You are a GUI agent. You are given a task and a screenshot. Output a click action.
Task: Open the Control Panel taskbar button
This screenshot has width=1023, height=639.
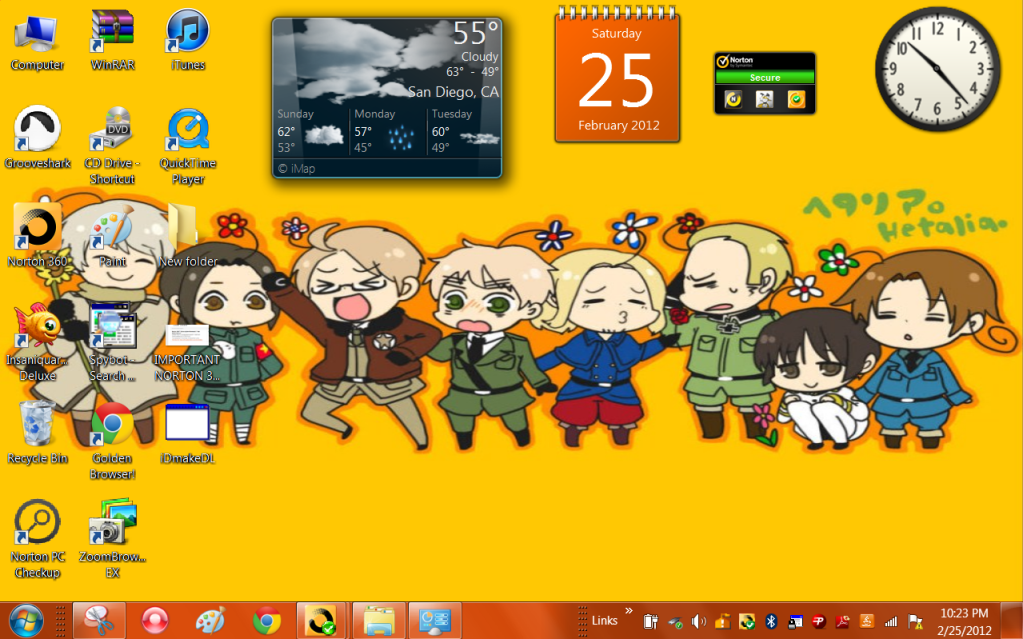pos(435,621)
